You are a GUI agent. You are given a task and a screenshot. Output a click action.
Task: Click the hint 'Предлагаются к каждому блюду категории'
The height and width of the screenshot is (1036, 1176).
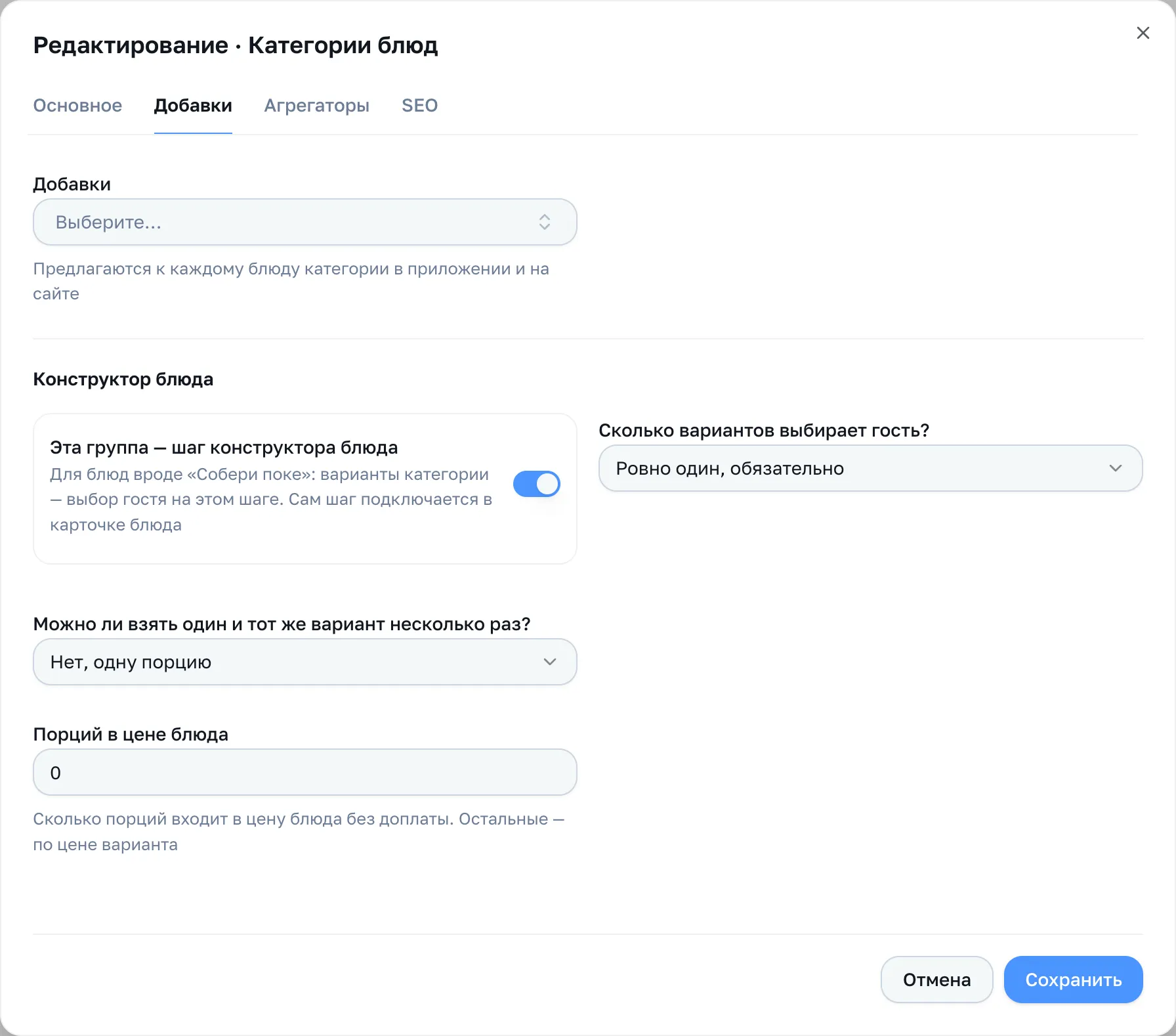[x=291, y=281]
